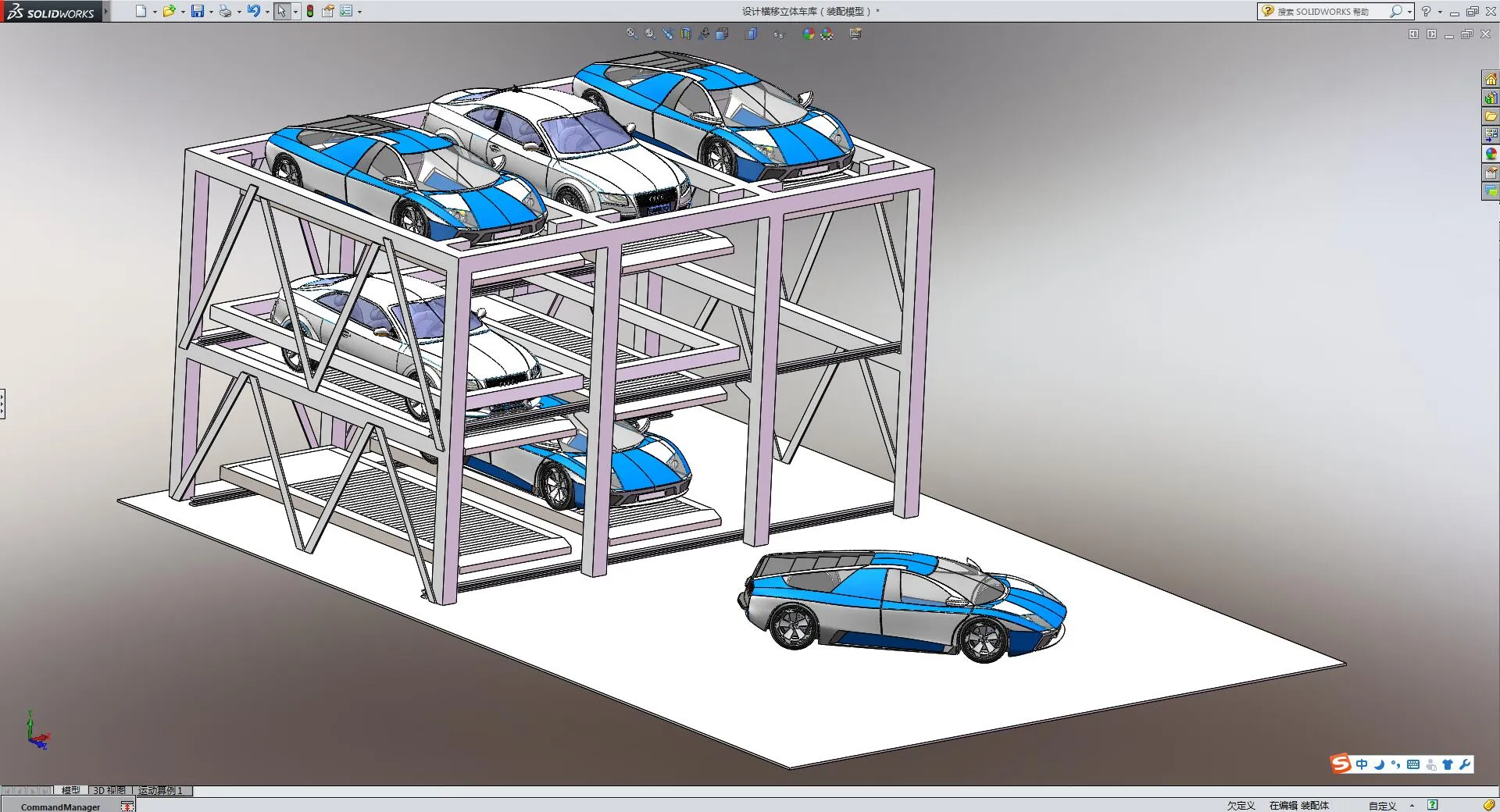This screenshot has height=812, width=1500.
Task: Click the Section View icon
Action: (x=686, y=34)
